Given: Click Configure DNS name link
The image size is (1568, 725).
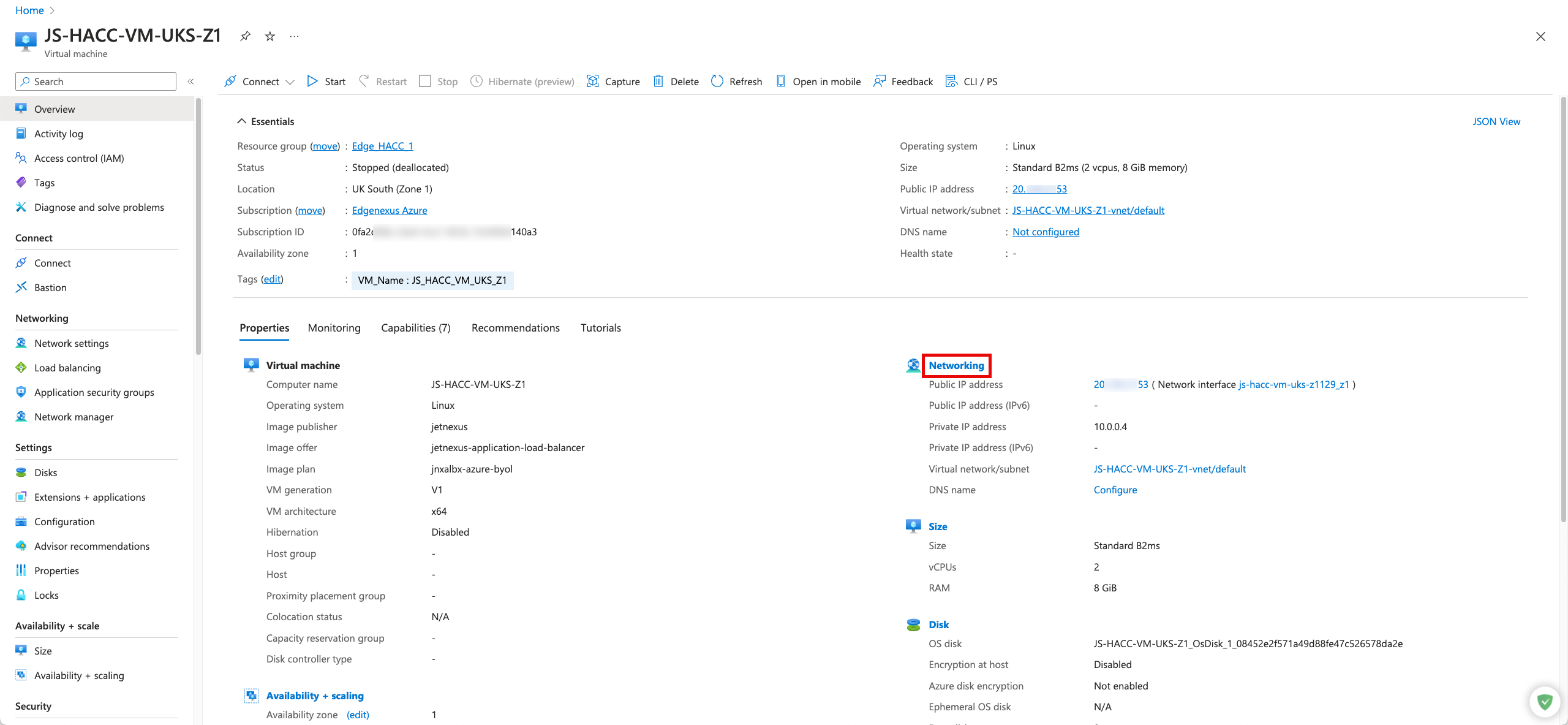Looking at the screenshot, I should pos(1115,490).
